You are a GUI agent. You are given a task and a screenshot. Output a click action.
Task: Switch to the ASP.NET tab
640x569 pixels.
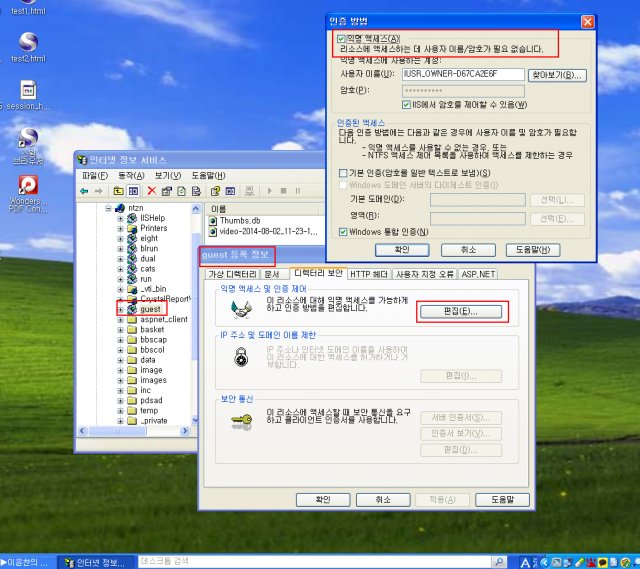pos(478,274)
